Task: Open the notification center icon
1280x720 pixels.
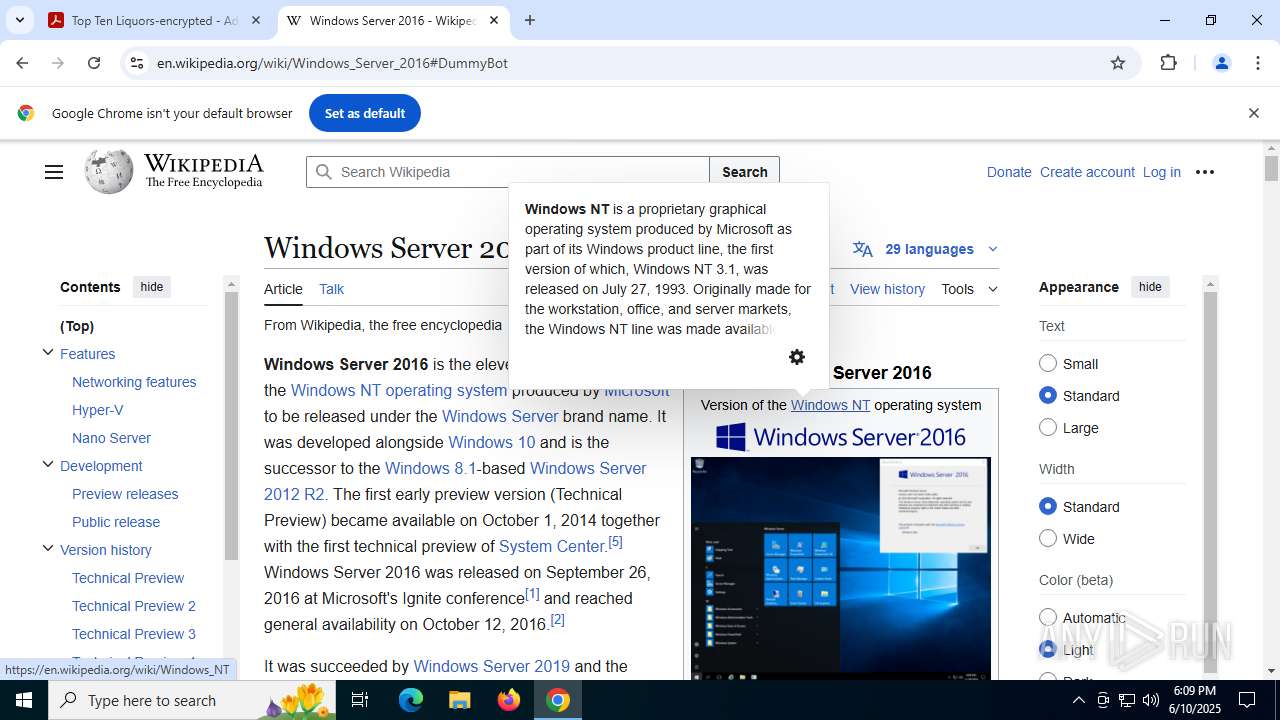Action: pyautogui.click(x=1247, y=700)
